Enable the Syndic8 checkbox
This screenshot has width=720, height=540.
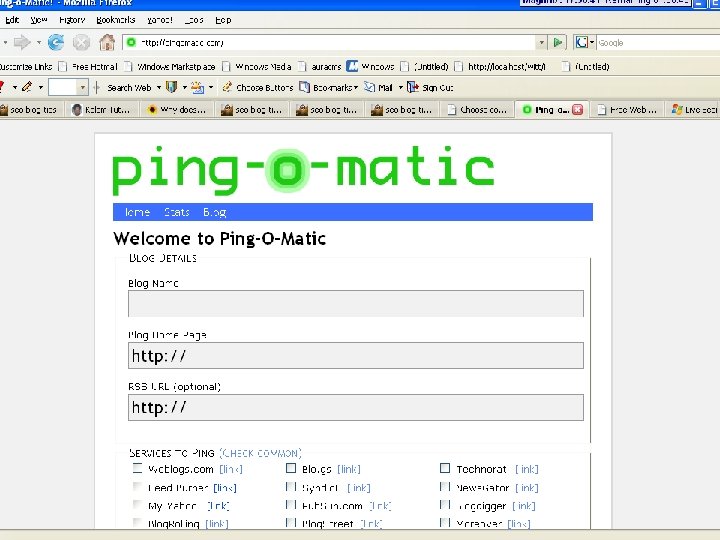click(291, 486)
